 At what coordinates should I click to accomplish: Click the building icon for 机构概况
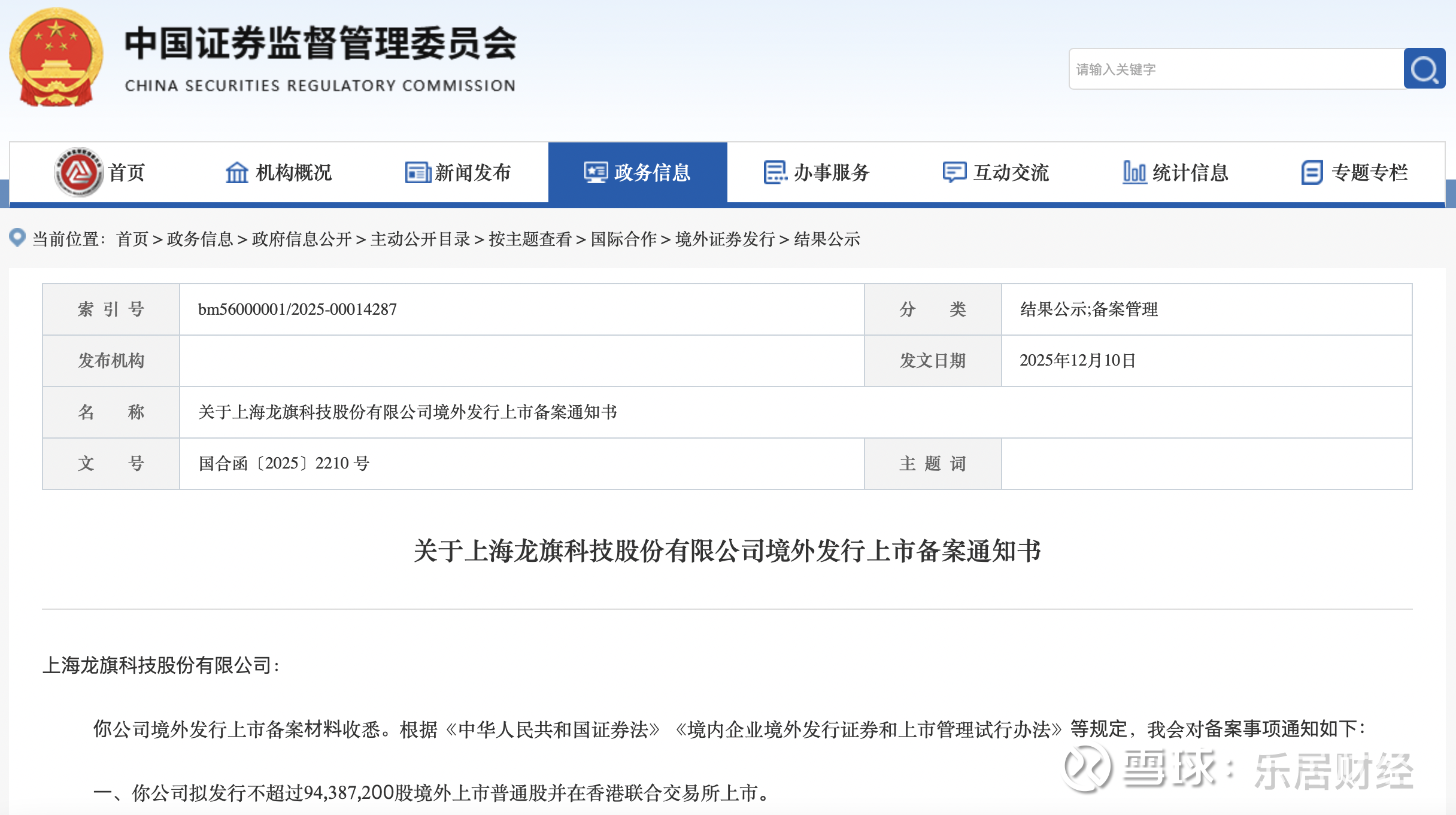pyautogui.click(x=236, y=172)
